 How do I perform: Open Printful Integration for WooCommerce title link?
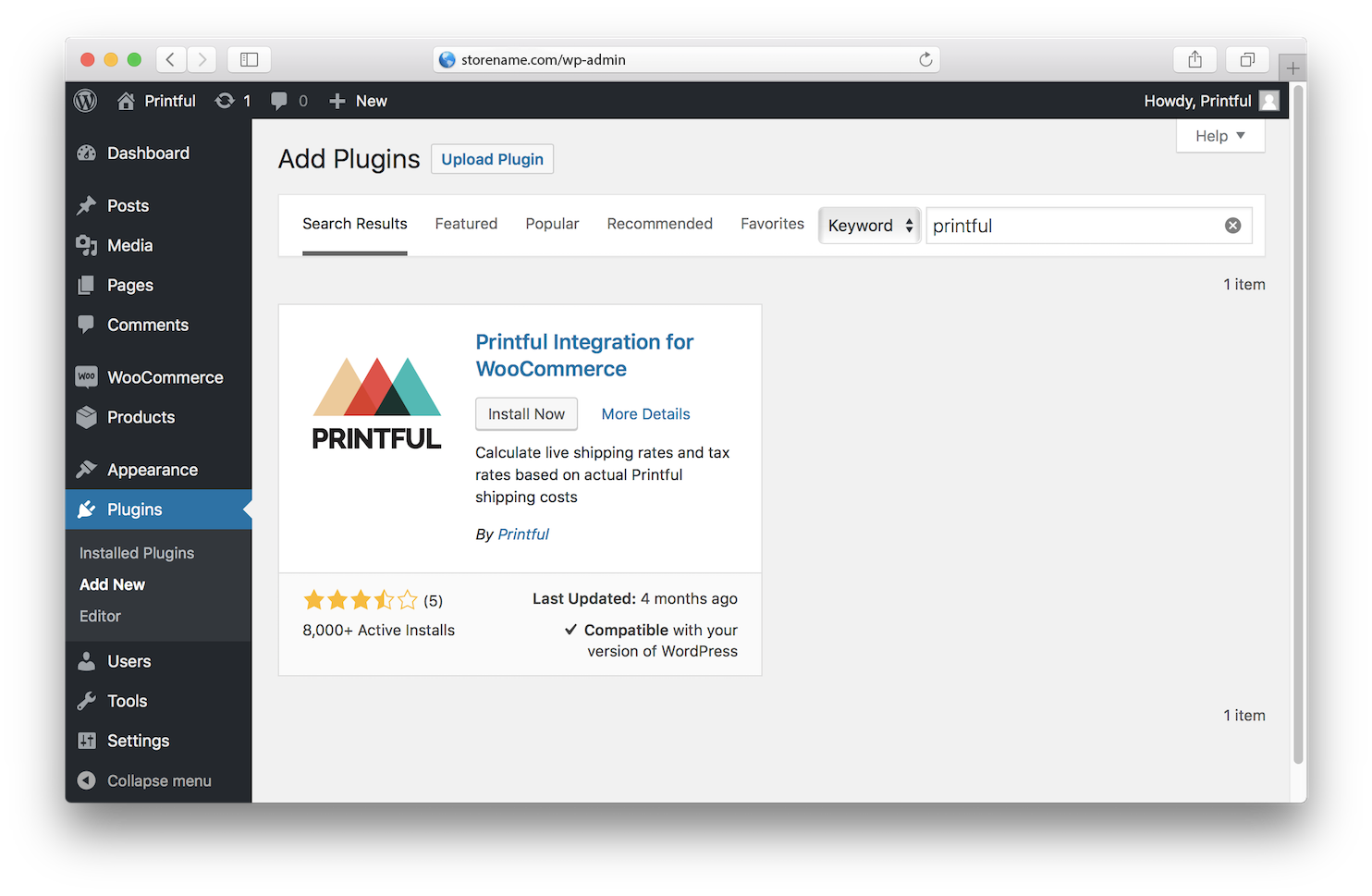584,356
